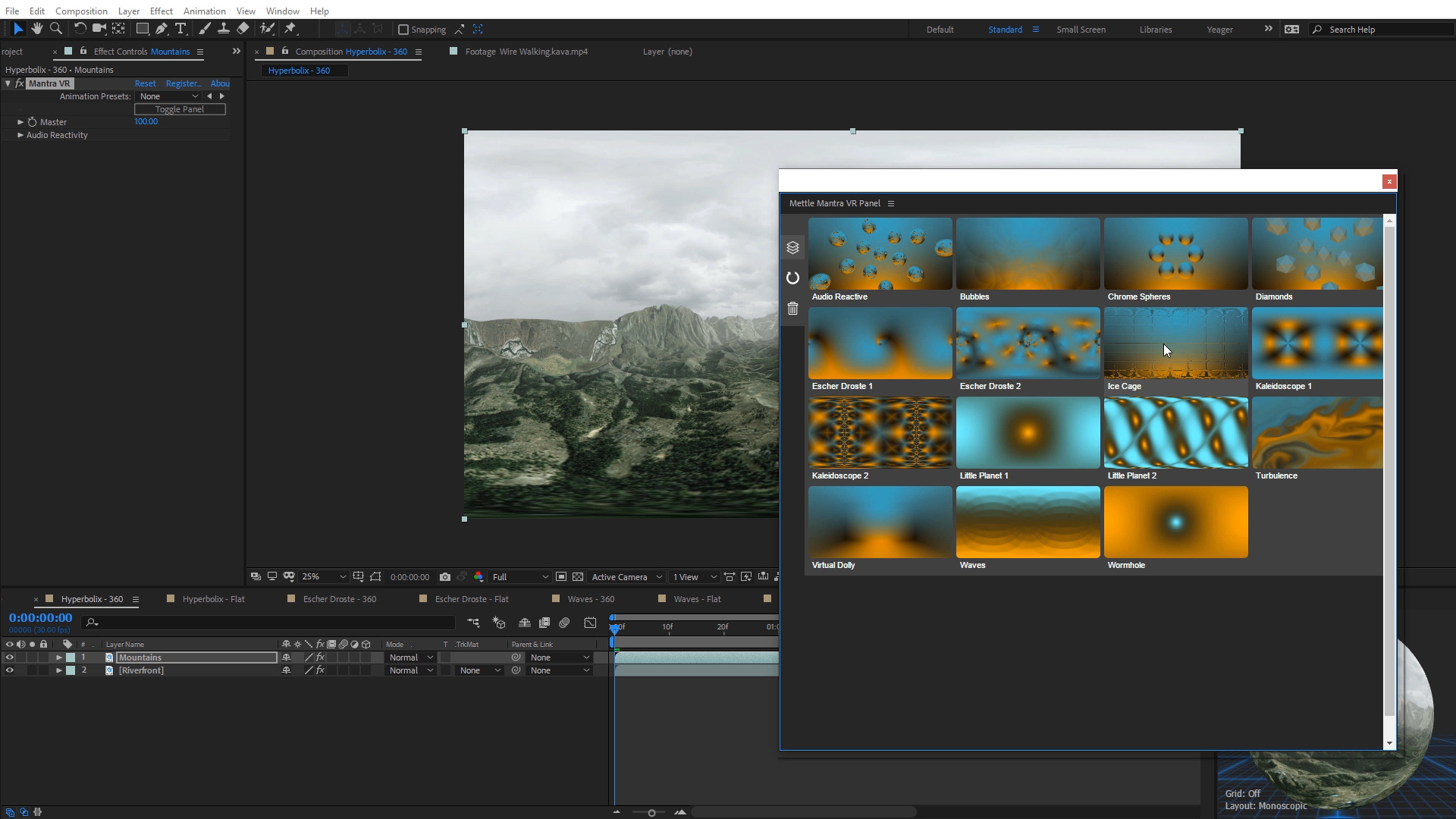
Task: Select the Pen tool
Action: (x=161, y=29)
